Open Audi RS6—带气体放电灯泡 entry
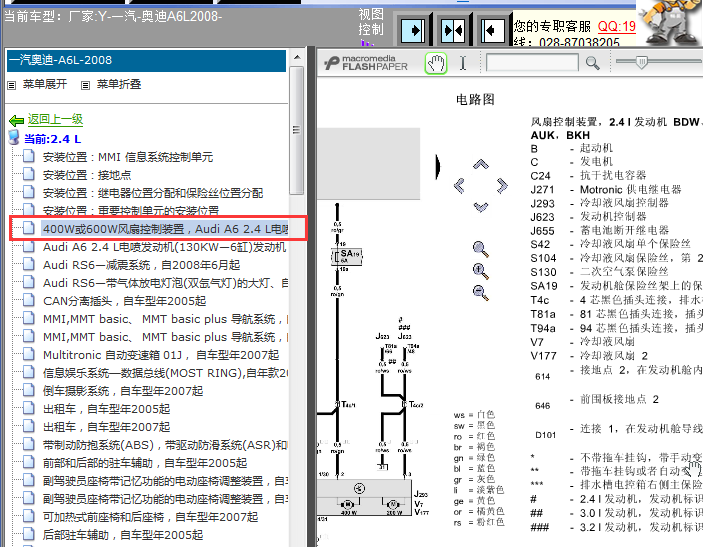The height and width of the screenshot is (547, 703). tap(165, 283)
